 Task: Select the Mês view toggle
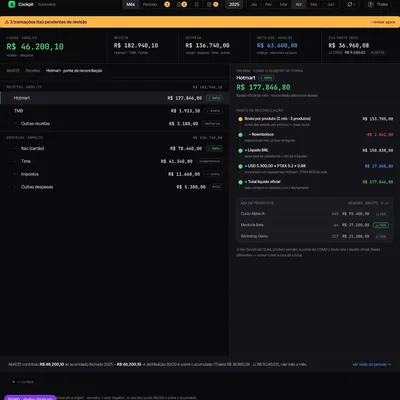[x=130, y=4]
